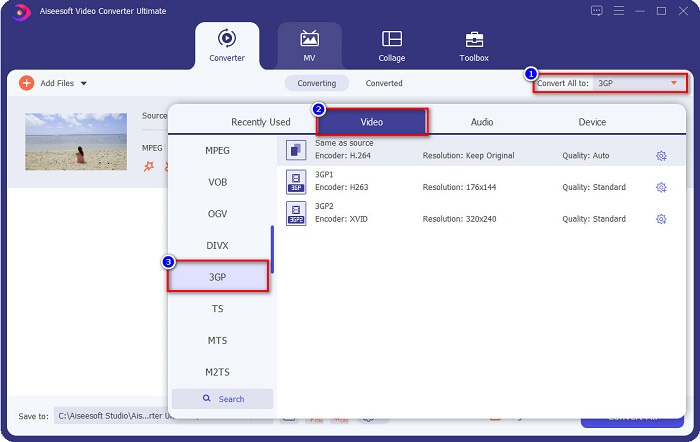Image resolution: width=700 pixels, height=442 pixels.
Task: Choose OGV in the format list
Action: 217,214
